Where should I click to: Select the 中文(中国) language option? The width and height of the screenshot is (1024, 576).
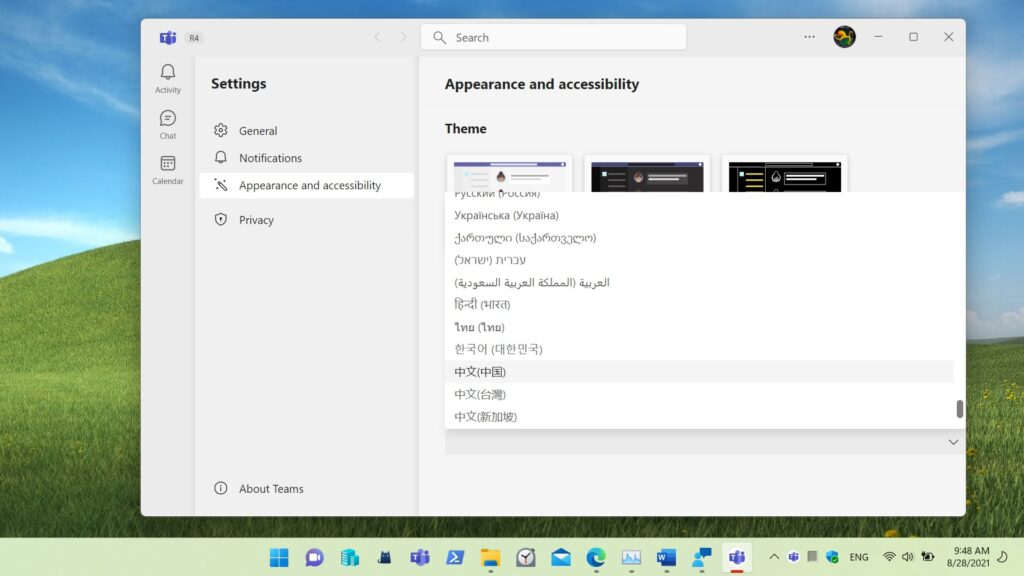point(480,372)
